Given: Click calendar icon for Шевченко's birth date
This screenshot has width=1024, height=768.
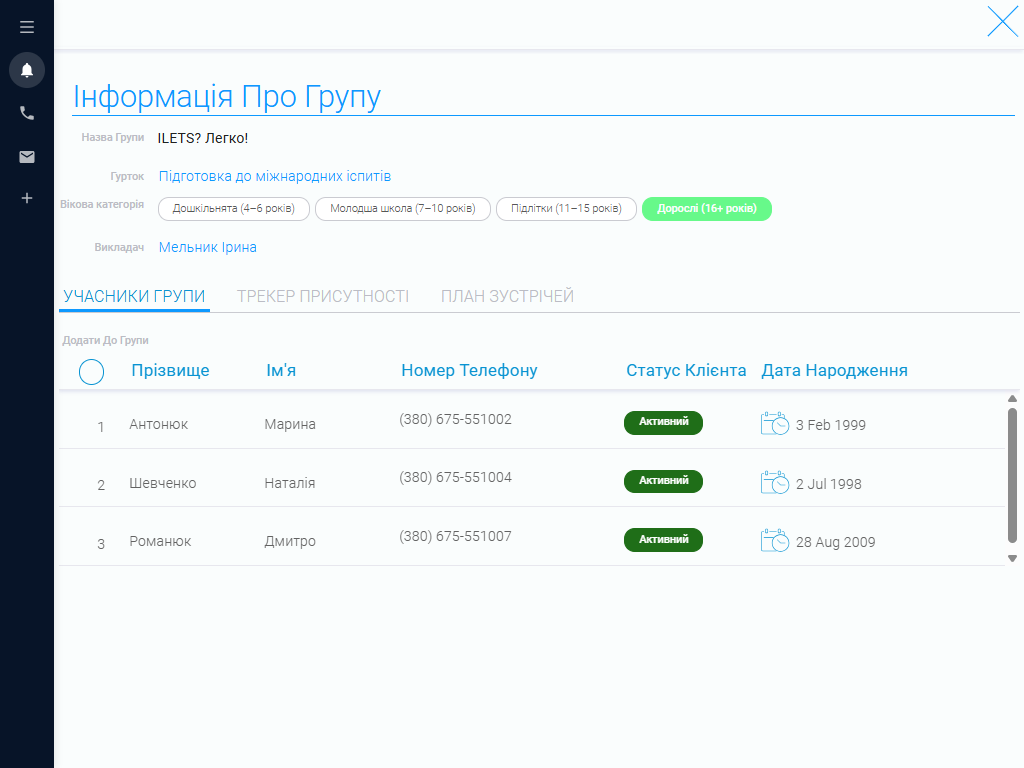Looking at the screenshot, I should coord(775,483).
